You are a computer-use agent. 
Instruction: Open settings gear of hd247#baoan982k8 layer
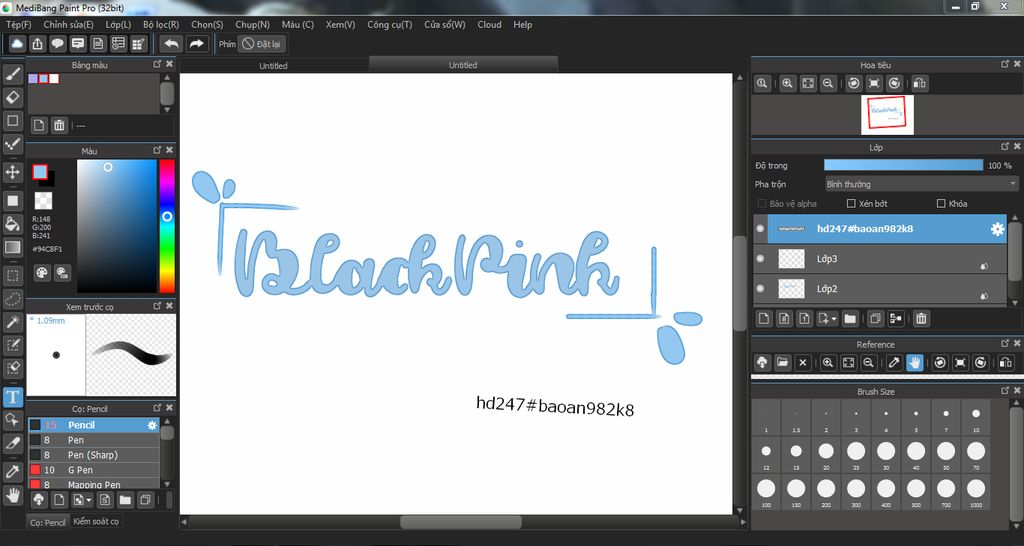click(x=997, y=229)
